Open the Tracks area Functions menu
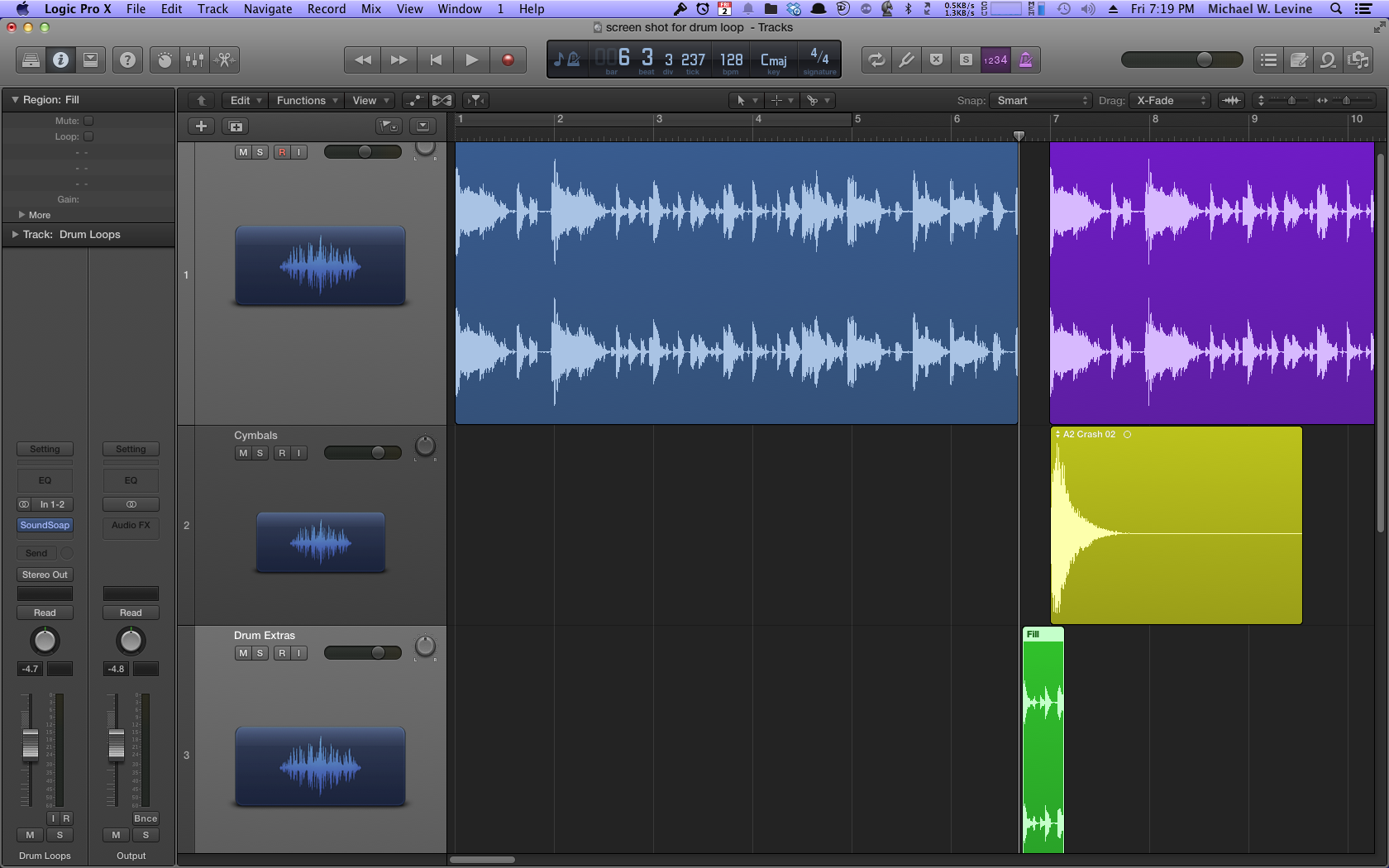The width and height of the screenshot is (1389, 868). (x=307, y=101)
